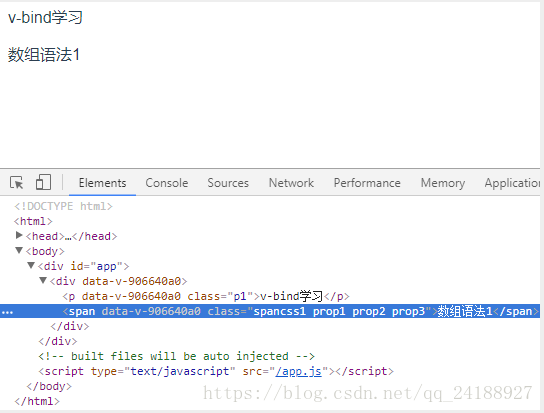Click the built files auto injected comment

click(x=176, y=356)
